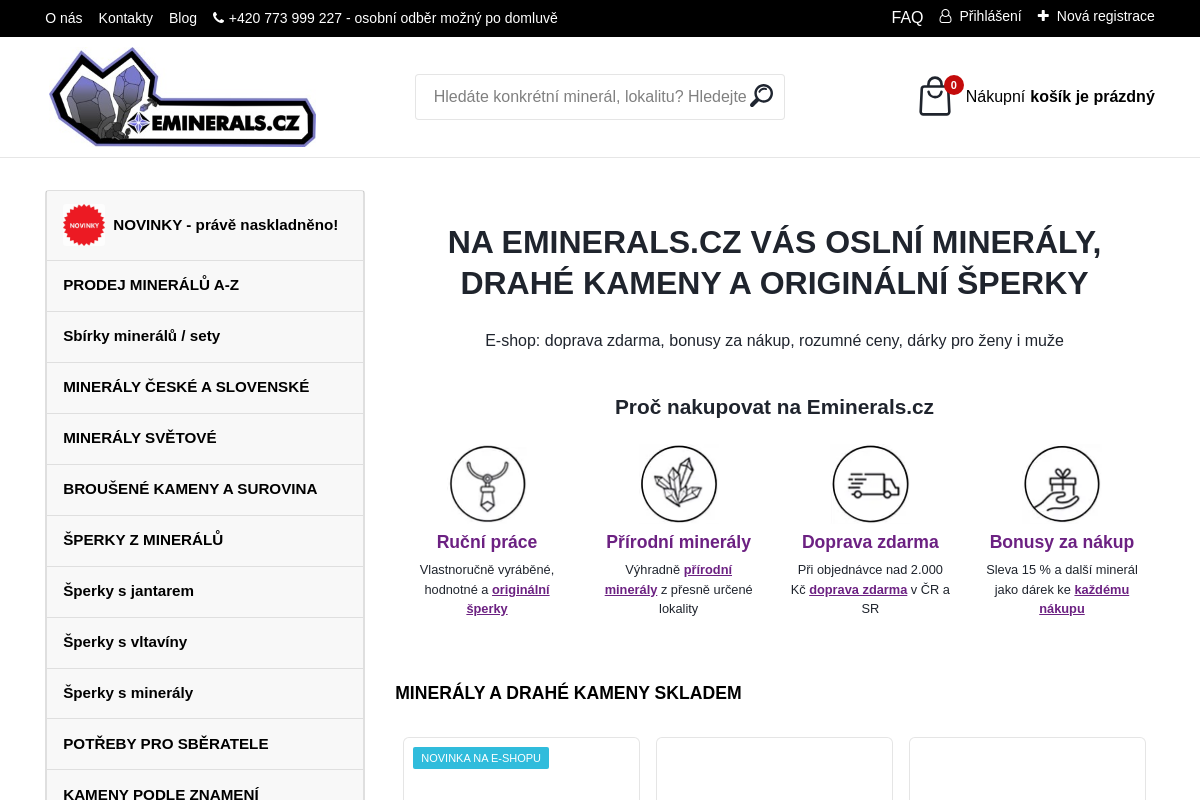Select NOVINKY - právě naskladněno category
The image size is (1200, 800).
[x=205, y=226]
